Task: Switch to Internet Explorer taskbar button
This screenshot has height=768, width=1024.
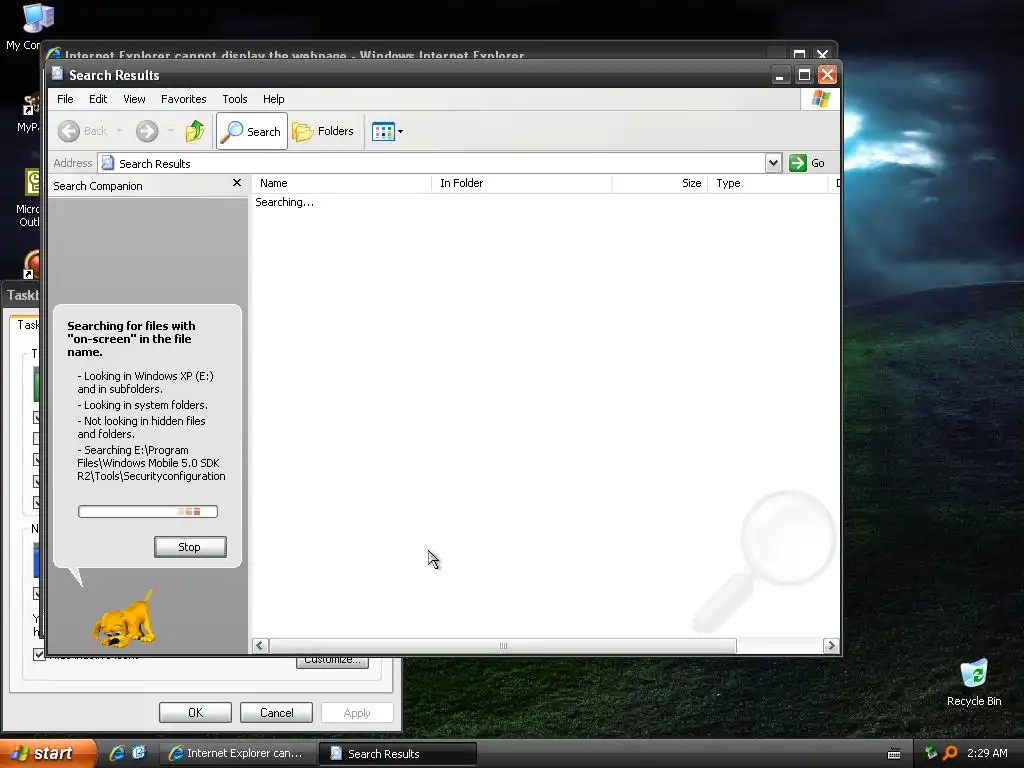Action: tap(238, 754)
